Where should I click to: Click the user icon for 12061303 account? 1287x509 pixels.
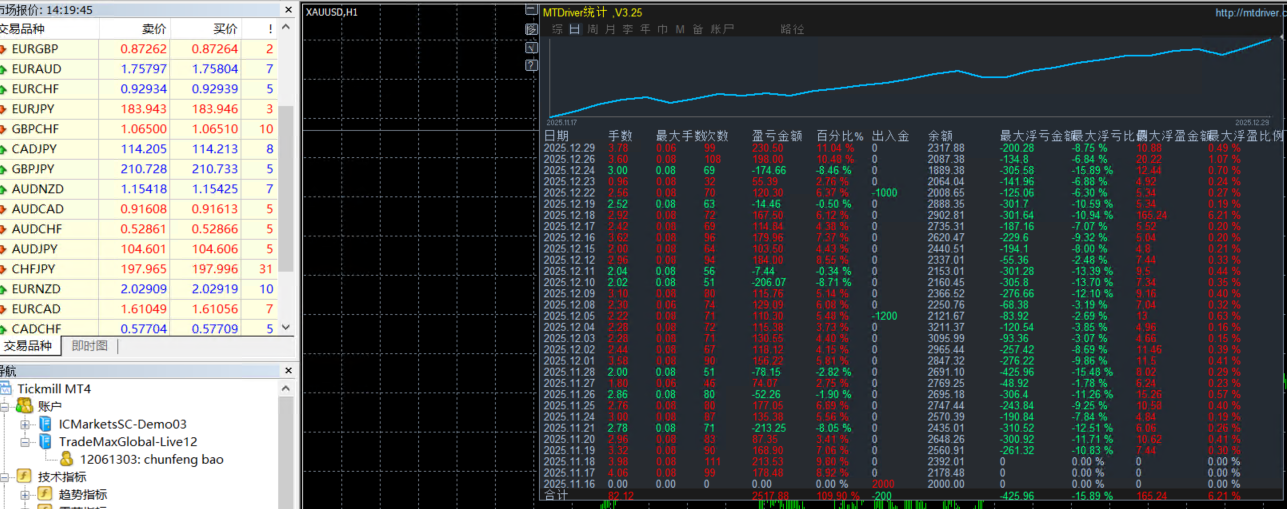[66, 459]
